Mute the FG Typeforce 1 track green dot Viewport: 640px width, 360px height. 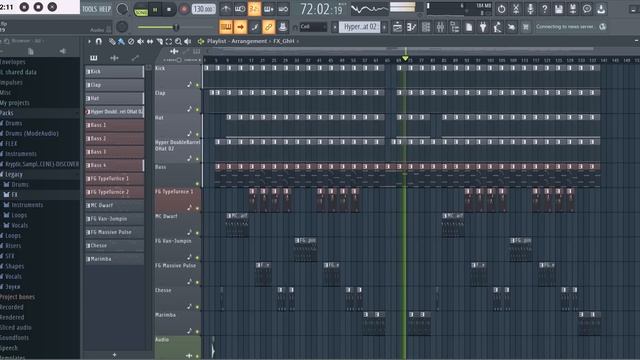pyautogui.click(x=198, y=208)
